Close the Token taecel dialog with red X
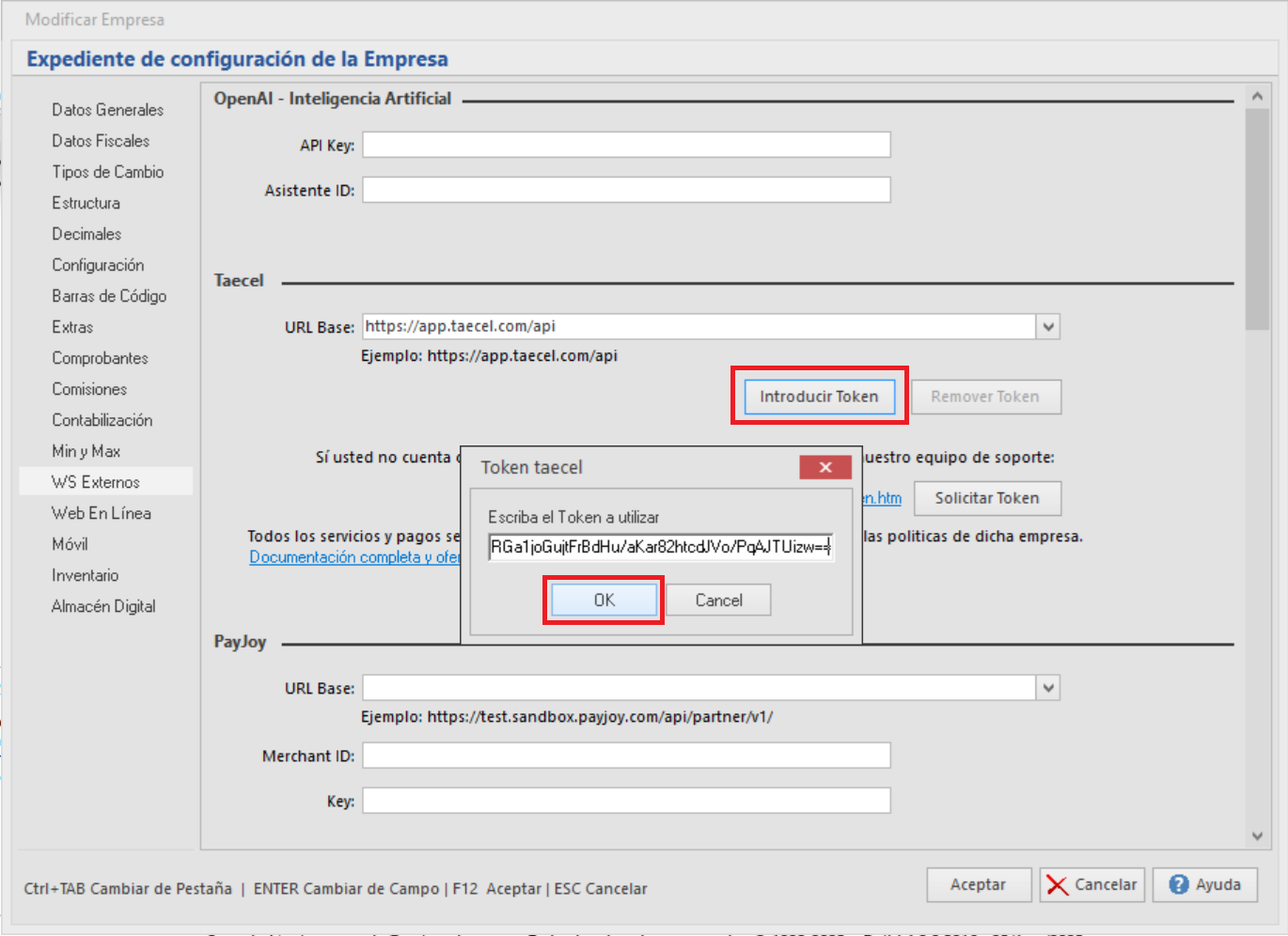 tap(825, 467)
